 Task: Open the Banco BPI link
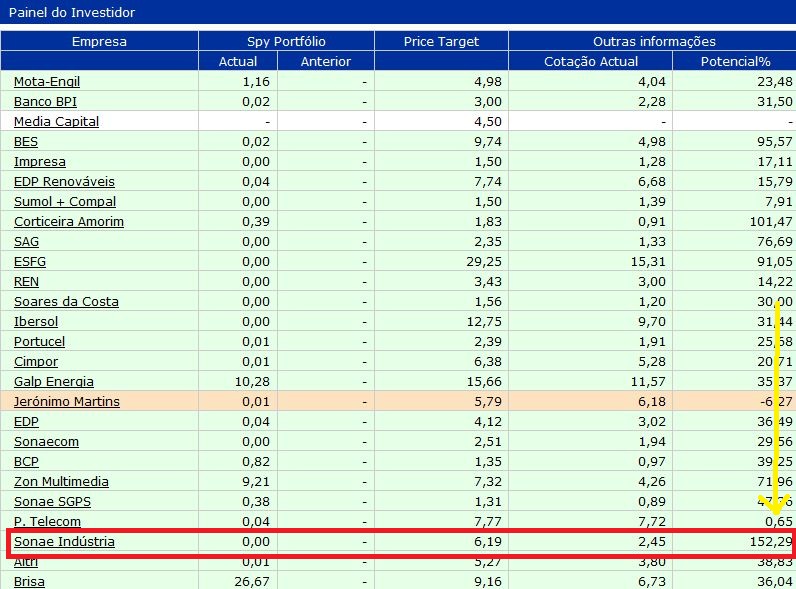pyautogui.click(x=45, y=102)
